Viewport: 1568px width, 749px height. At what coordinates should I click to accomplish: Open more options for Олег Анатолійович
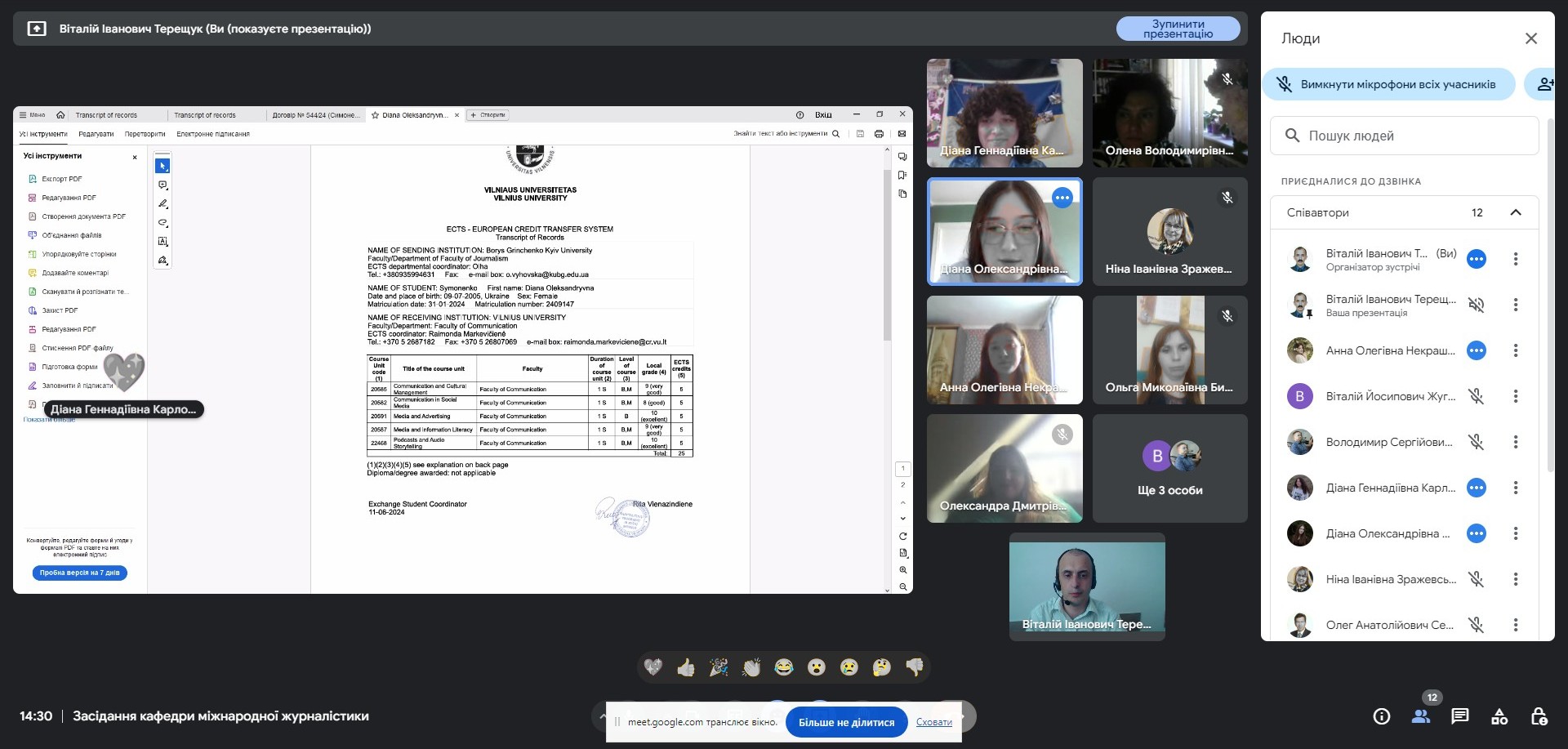point(1516,625)
